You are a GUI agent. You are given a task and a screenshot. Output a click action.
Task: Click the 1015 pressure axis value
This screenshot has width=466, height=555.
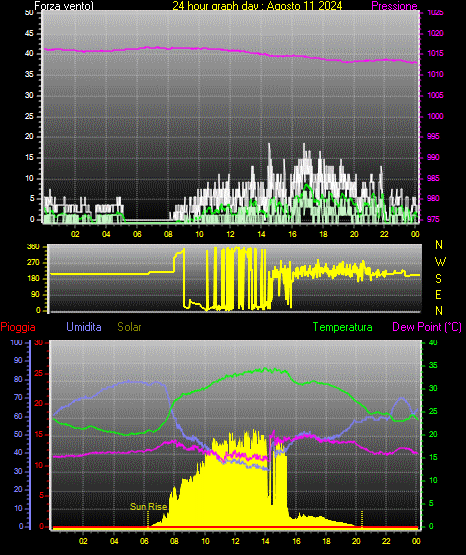(435, 53)
